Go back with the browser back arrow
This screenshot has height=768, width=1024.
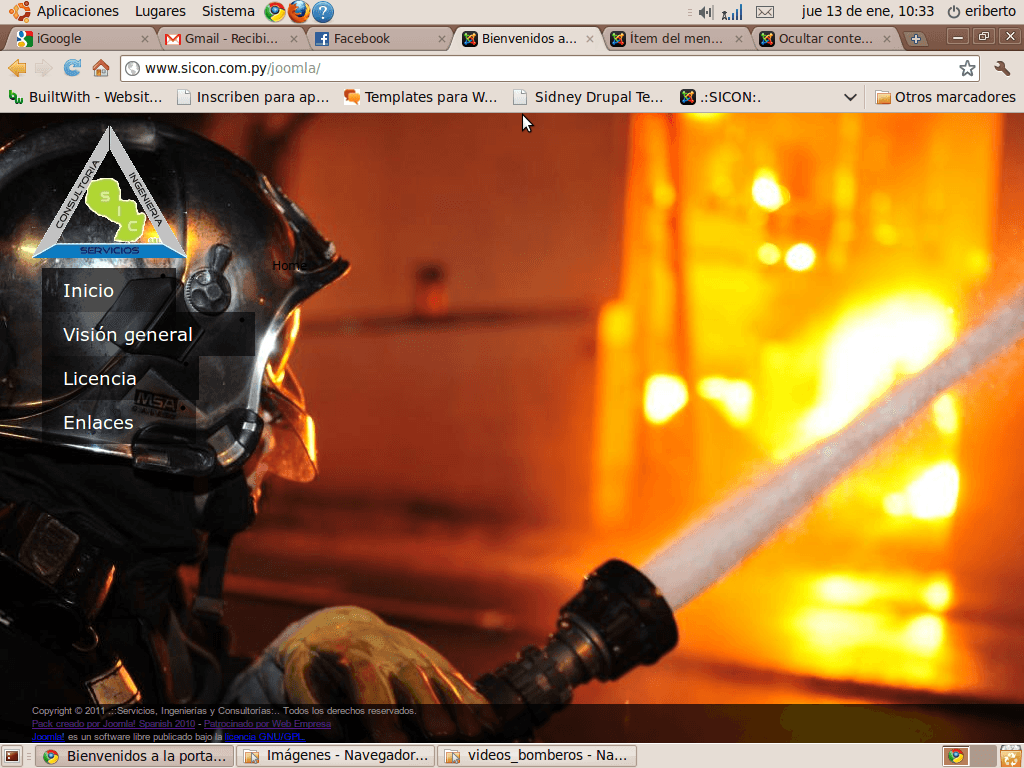[x=17, y=68]
